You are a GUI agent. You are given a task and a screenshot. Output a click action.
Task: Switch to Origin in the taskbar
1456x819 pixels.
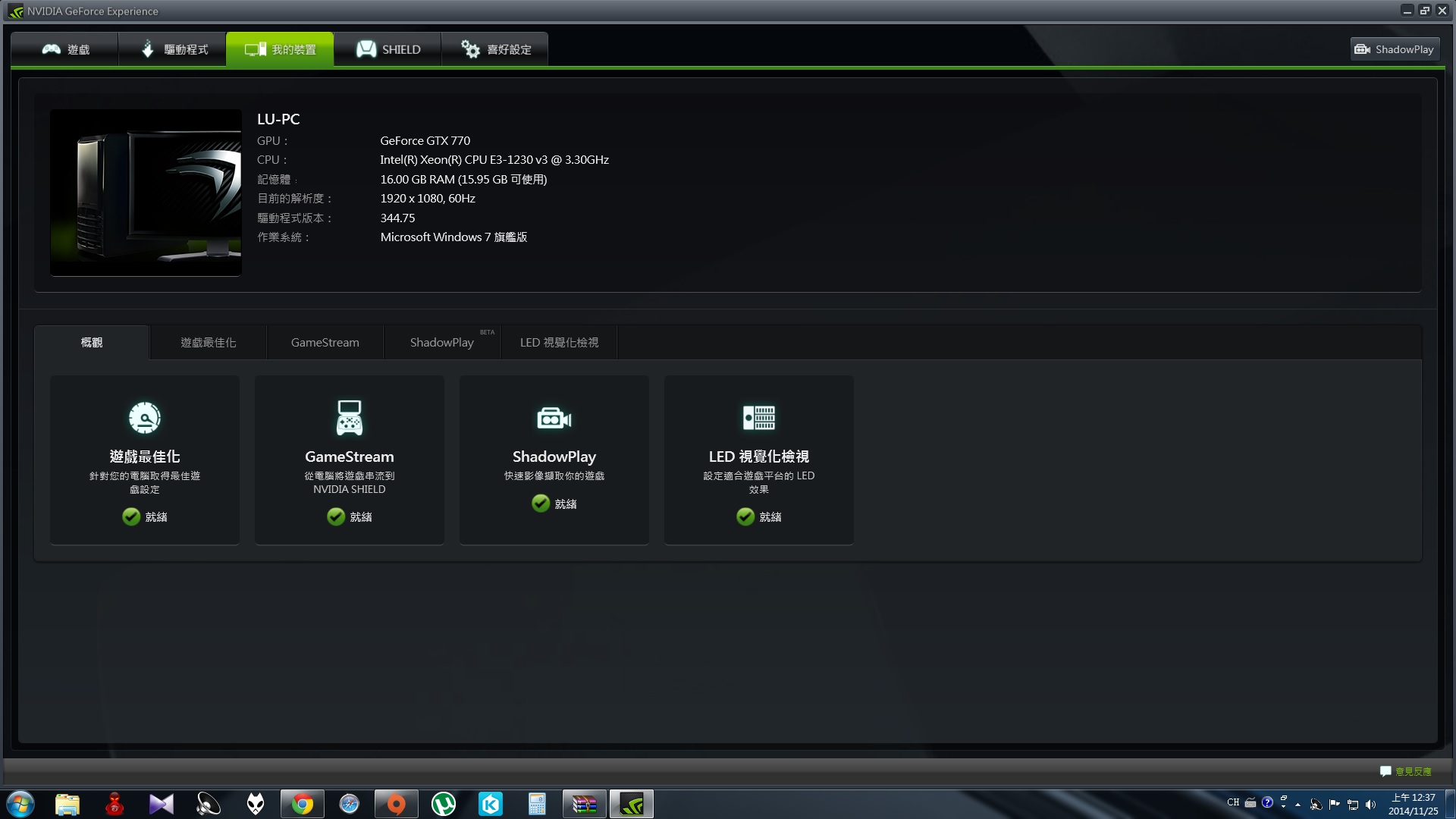[x=397, y=804]
